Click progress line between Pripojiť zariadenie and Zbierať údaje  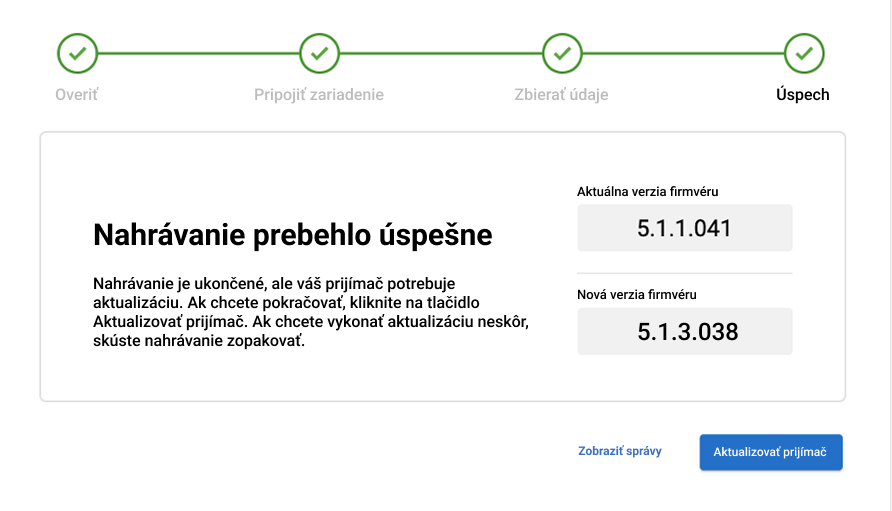[x=440, y=53]
